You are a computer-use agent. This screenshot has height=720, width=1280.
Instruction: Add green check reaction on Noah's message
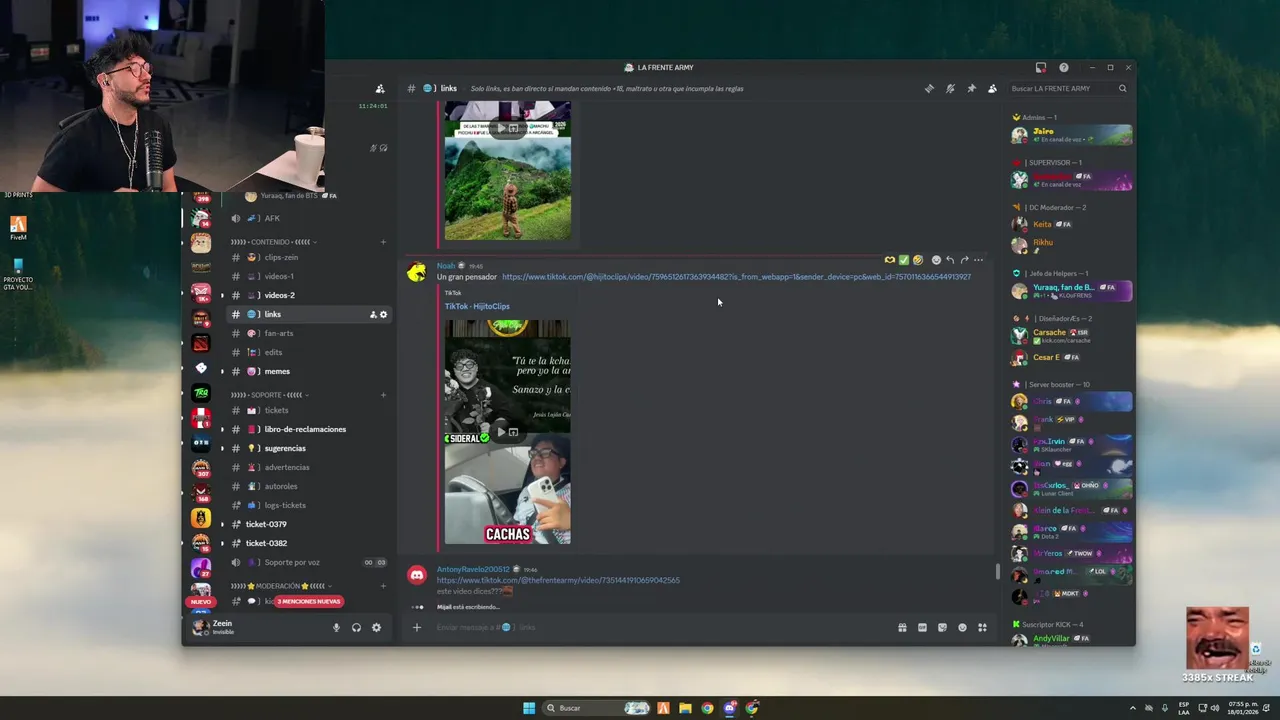click(x=904, y=260)
